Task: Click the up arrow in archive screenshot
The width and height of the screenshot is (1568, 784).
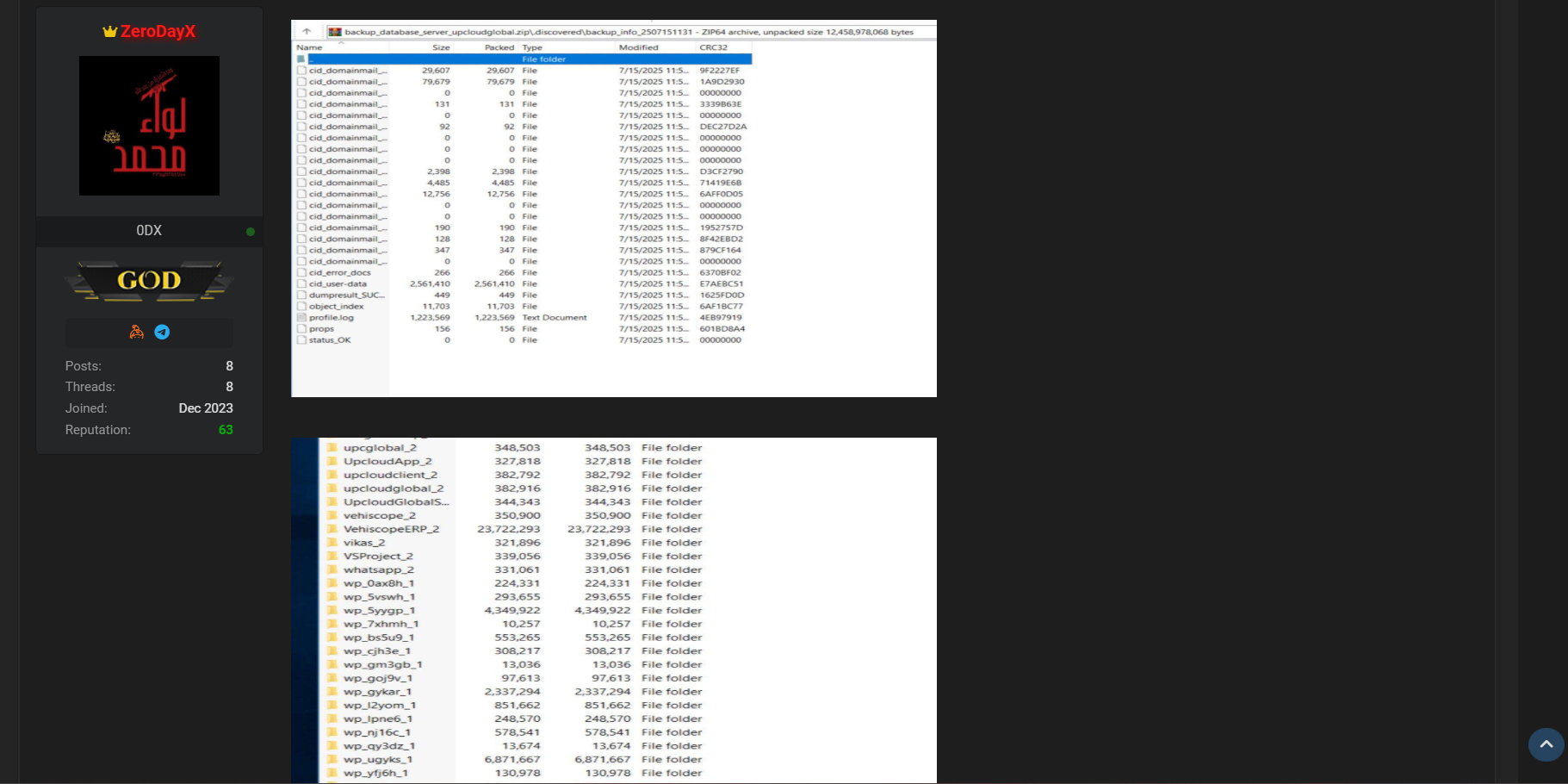Action: click(307, 32)
